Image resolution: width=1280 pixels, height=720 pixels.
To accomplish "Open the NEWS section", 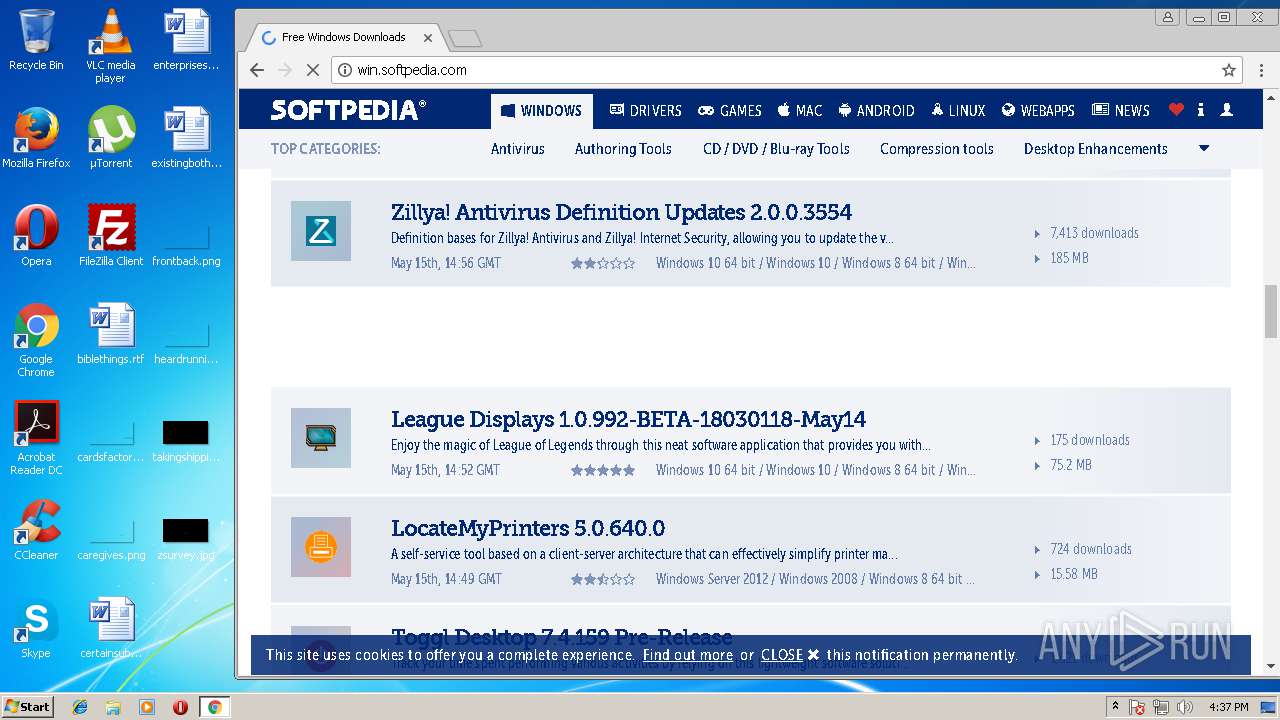I will click(x=1121, y=110).
